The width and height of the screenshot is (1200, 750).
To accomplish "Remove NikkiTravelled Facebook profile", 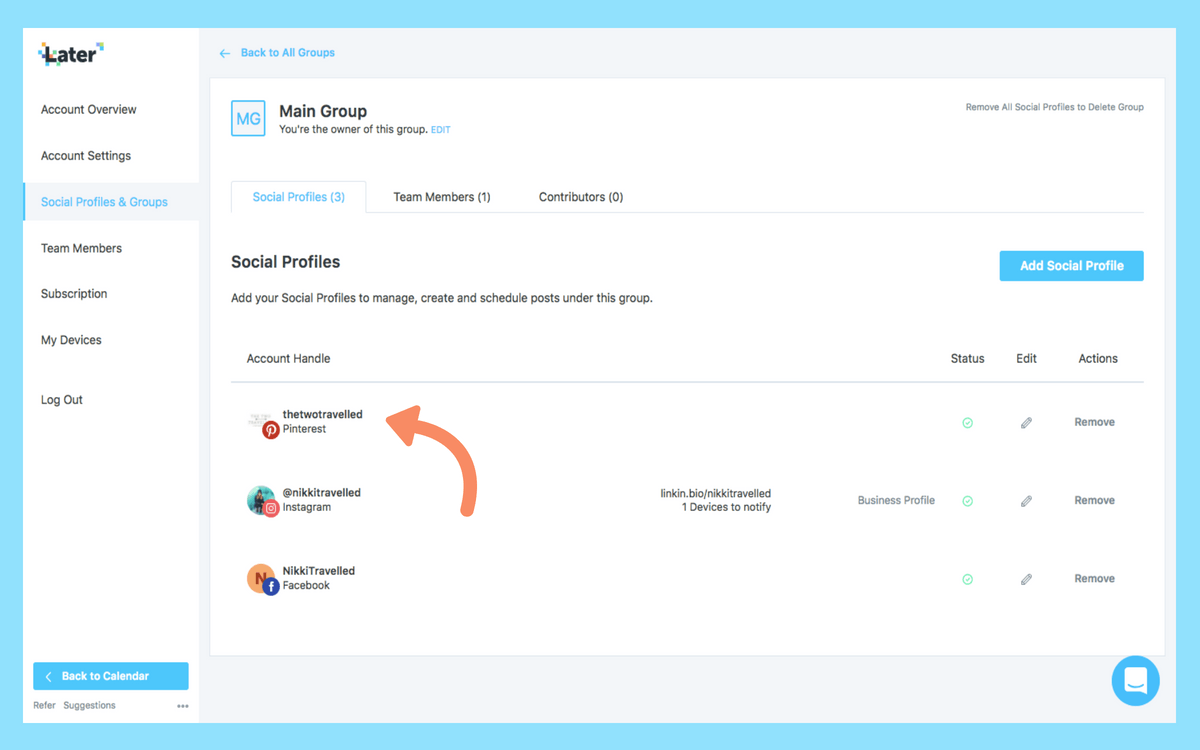I will [1094, 578].
